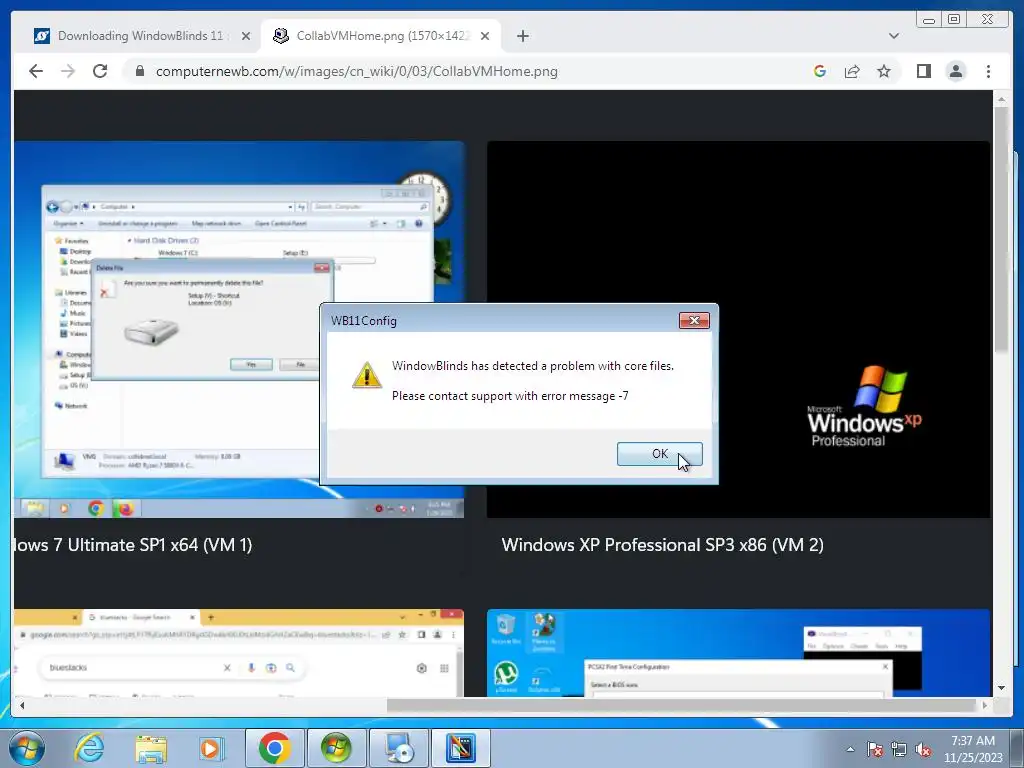Open a new browser tab
This screenshot has height=768, width=1024.
522,36
